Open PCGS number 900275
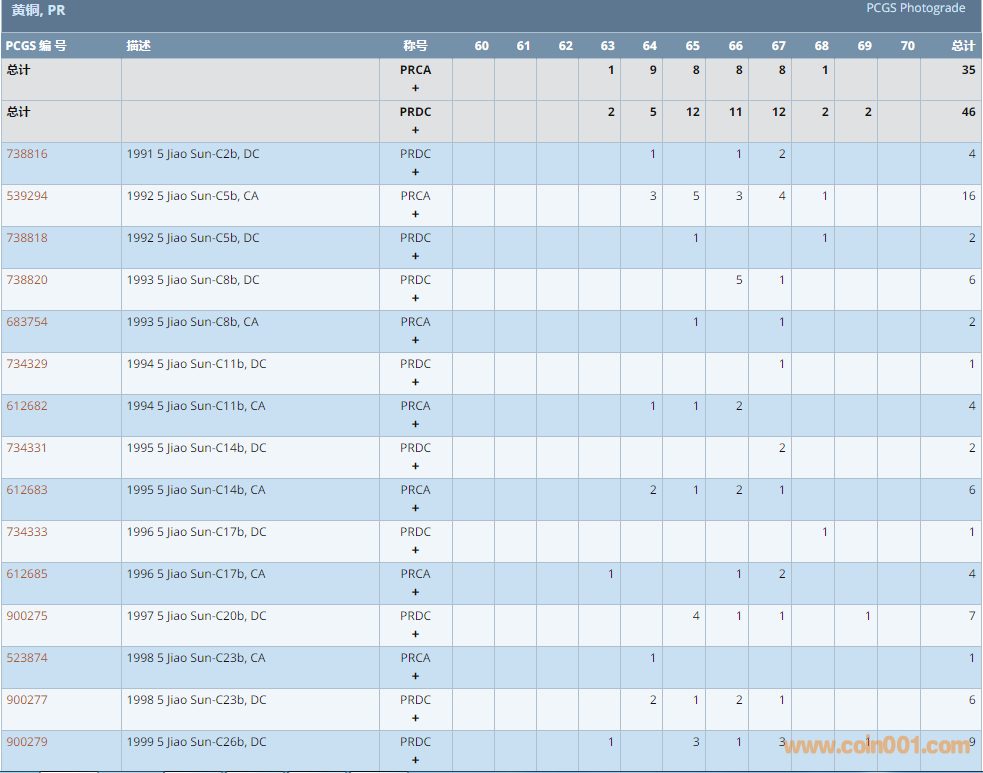The image size is (983, 773). click(x=27, y=616)
